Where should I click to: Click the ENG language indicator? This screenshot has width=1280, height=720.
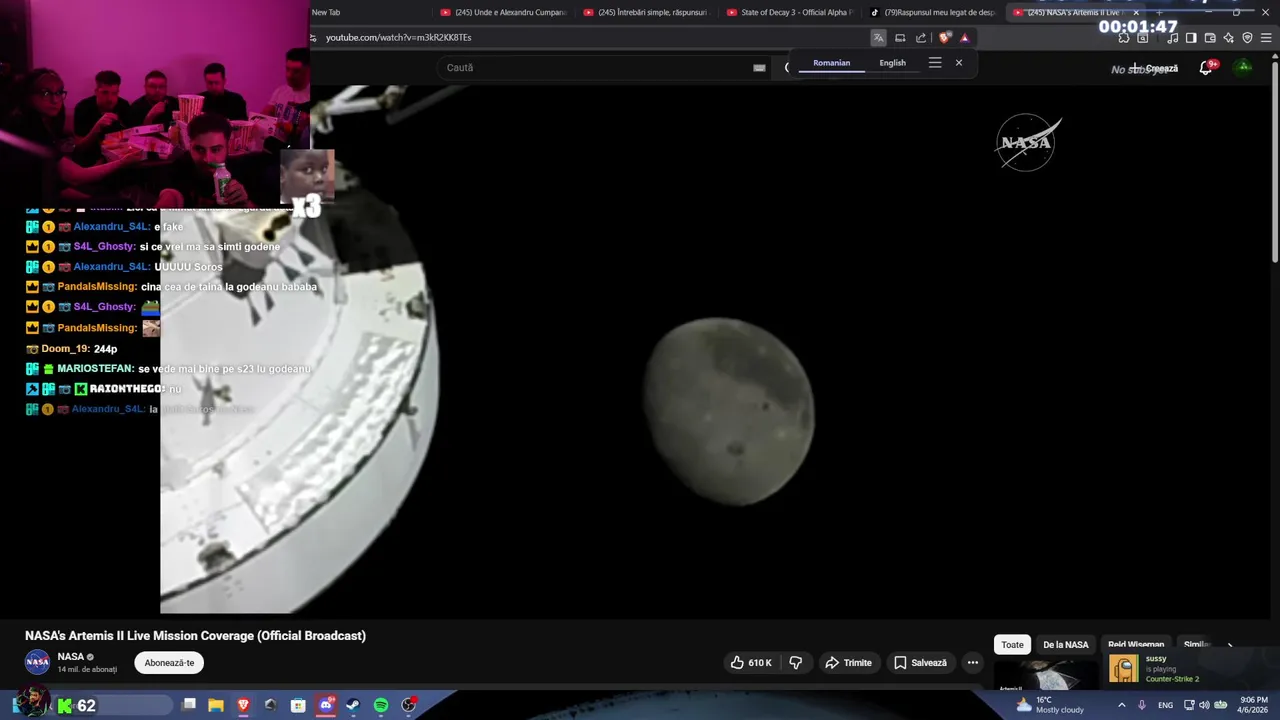pos(1165,705)
